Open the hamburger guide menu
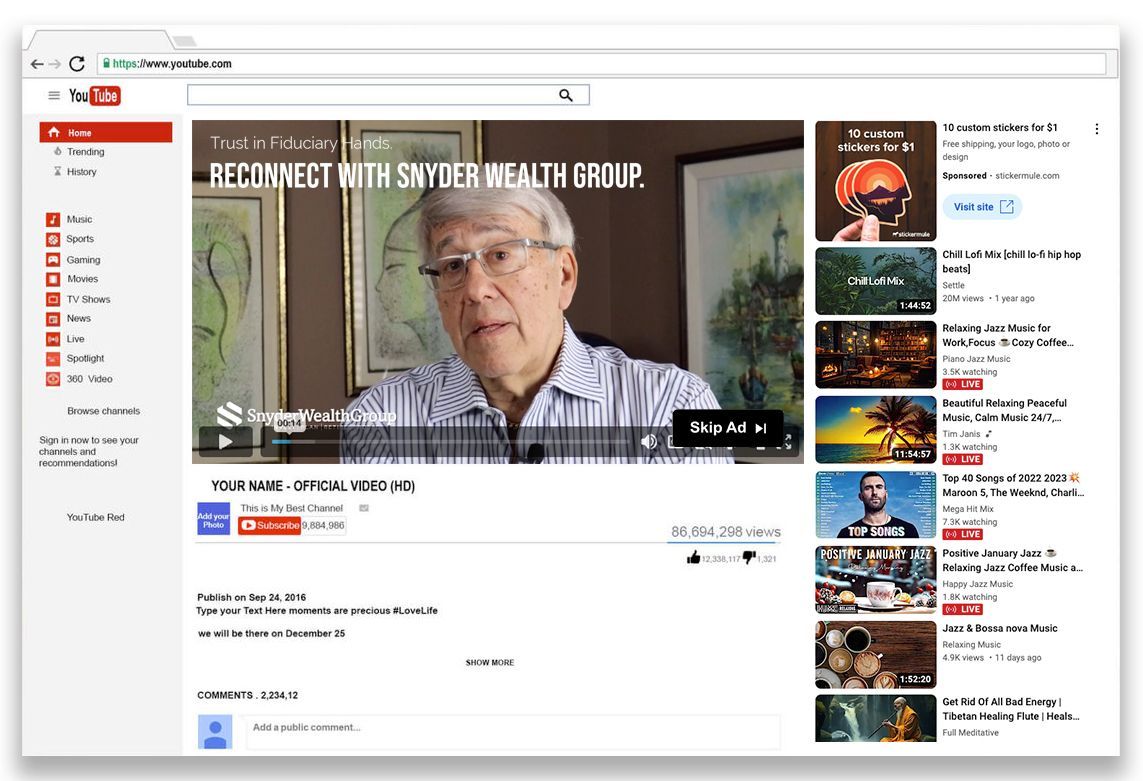Viewport: 1143px width, 781px height. (54, 96)
